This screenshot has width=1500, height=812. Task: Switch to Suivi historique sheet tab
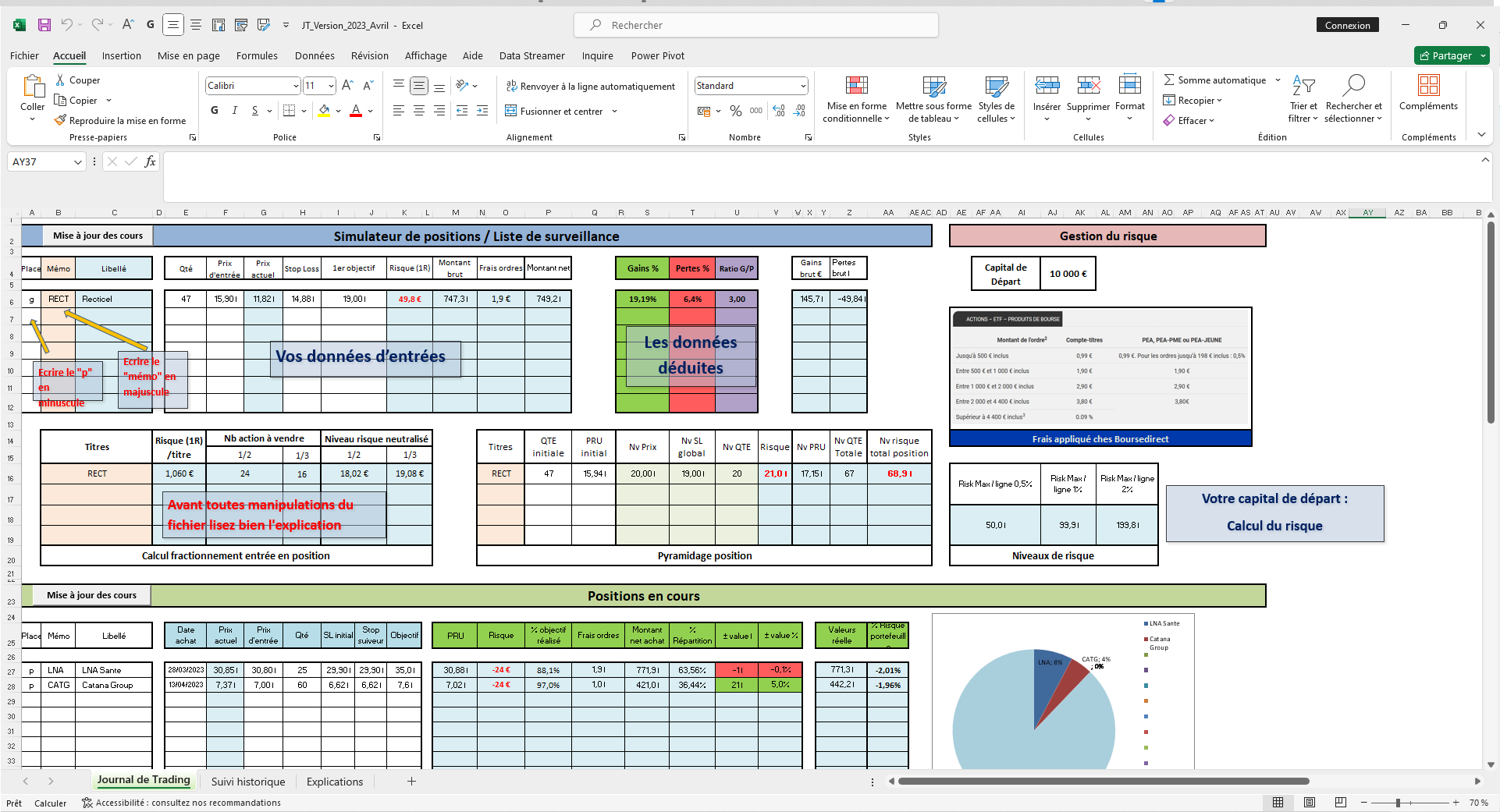pos(248,782)
